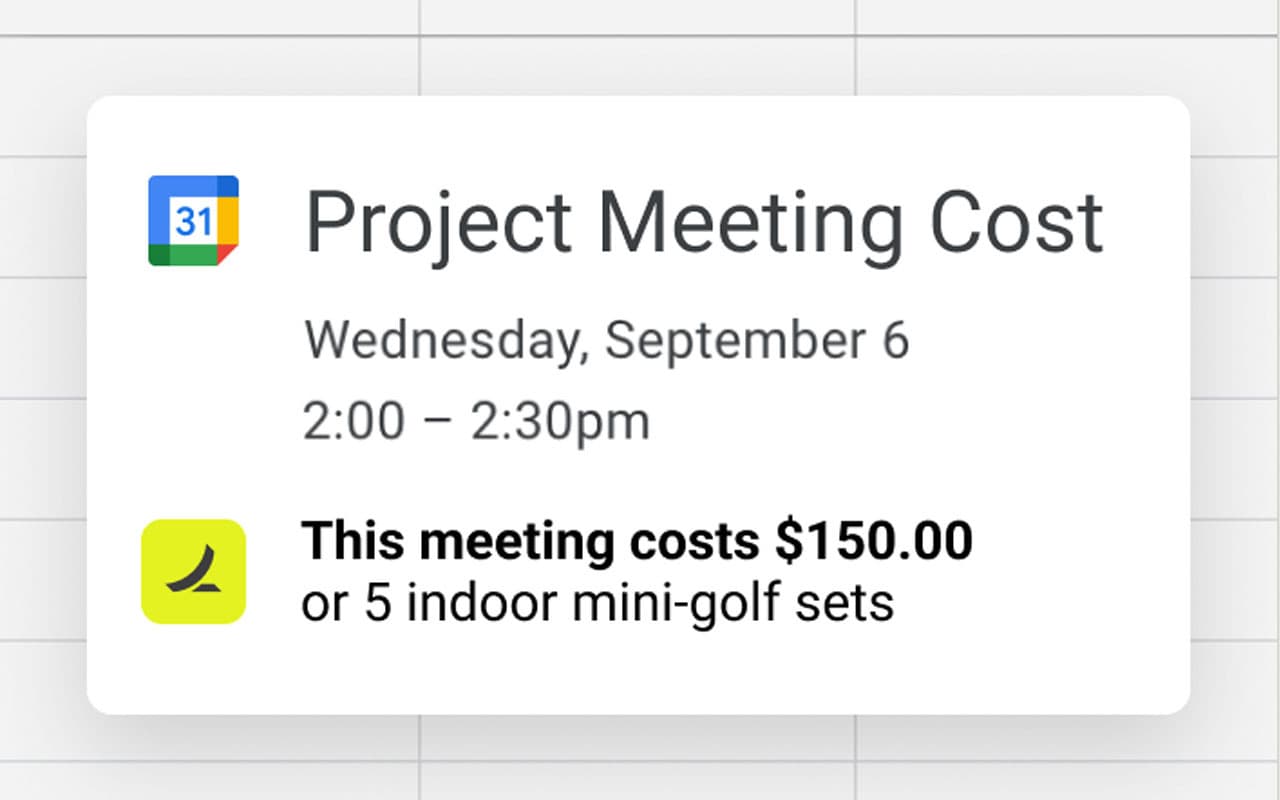The image size is (1280, 800).
Task: Click the Google Calendar icon
Action: (193, 220)
